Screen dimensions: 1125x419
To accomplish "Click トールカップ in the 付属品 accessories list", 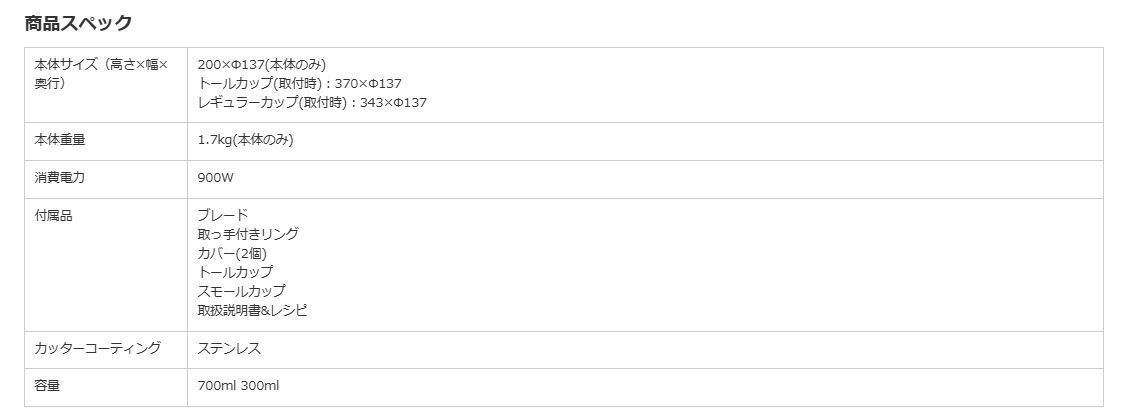I will tap(235, 272).
